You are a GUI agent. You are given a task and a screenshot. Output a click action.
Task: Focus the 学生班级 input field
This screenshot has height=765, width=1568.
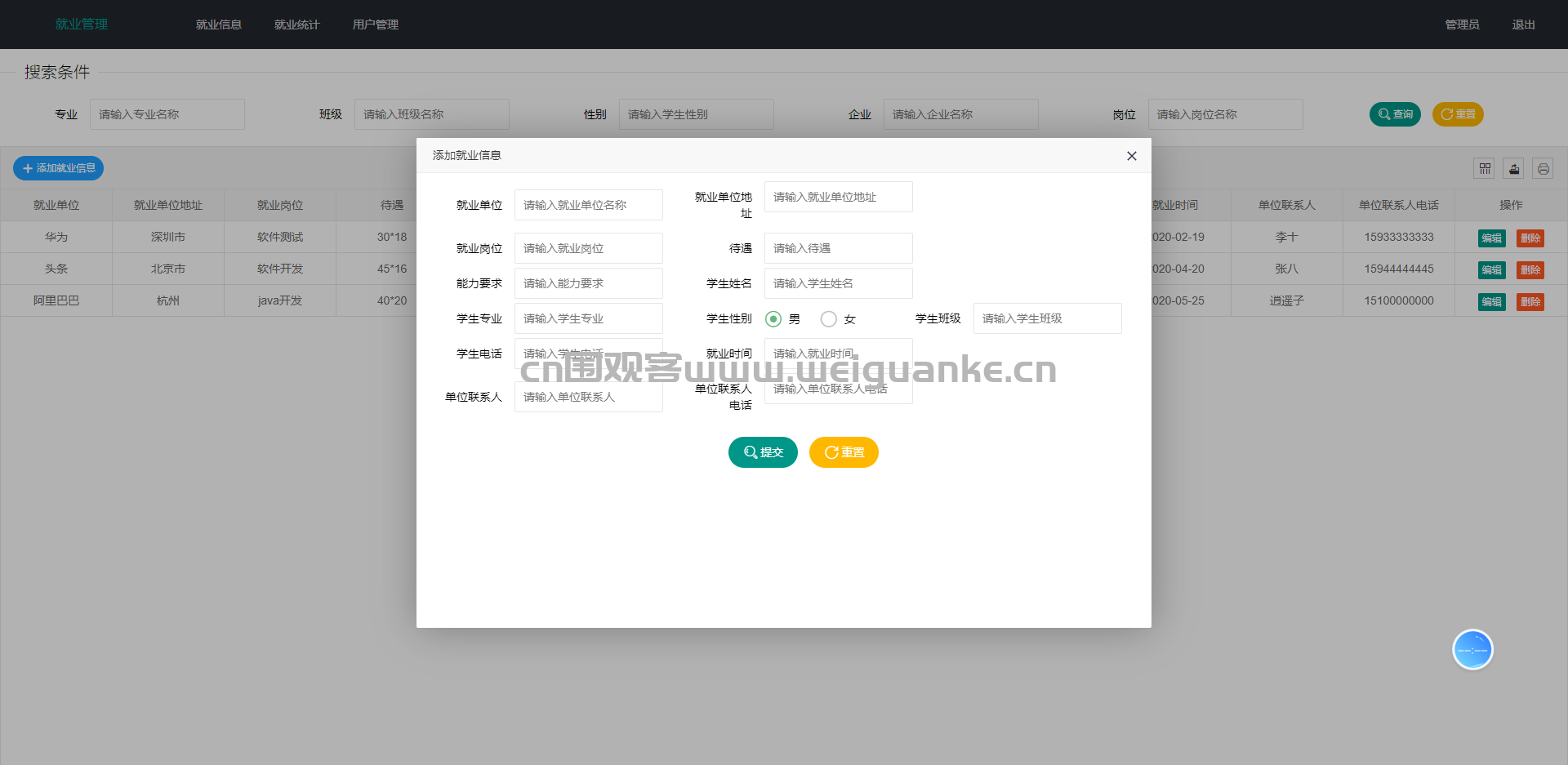pyautogui.click(x=1048, y=318)
